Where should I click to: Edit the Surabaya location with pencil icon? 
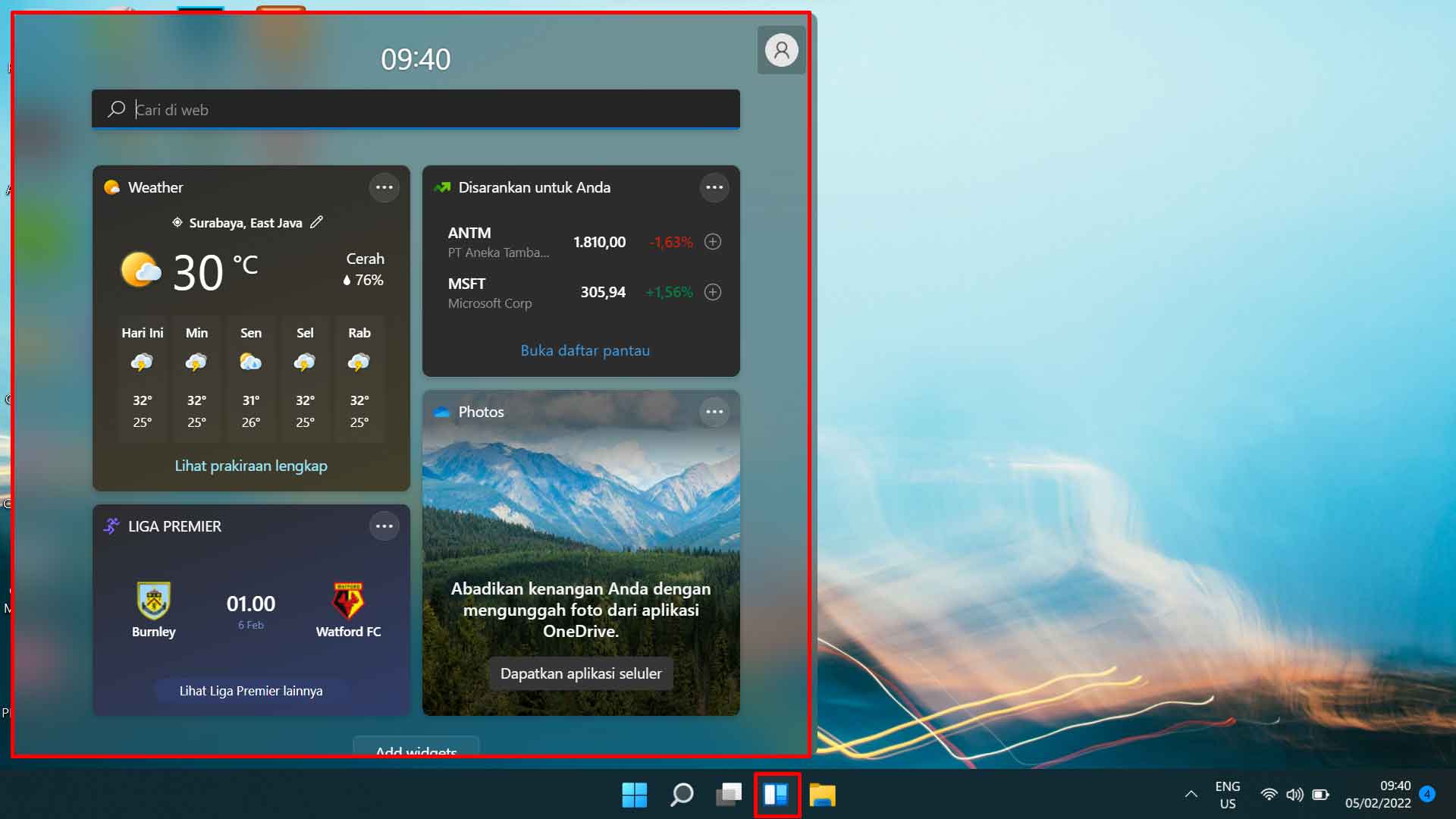pyautogui.click(x=317, y=222)
